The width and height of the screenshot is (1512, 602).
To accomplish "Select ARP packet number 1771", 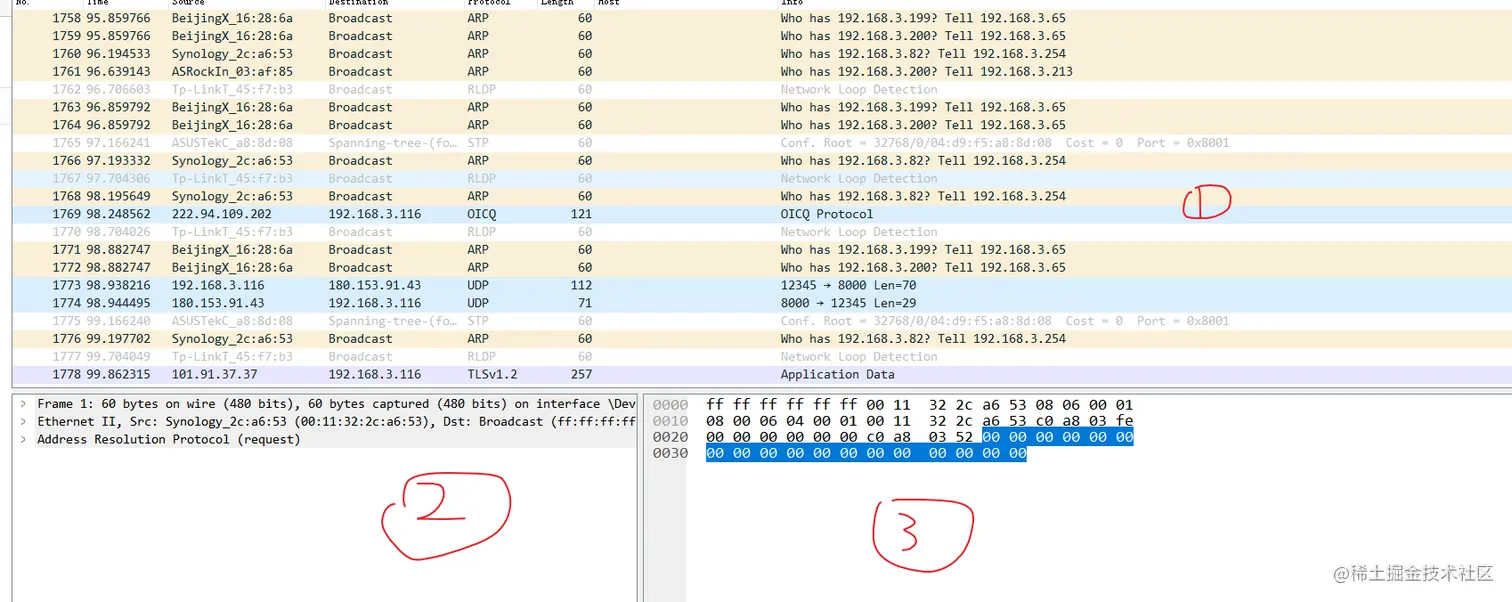I will 761,250.
